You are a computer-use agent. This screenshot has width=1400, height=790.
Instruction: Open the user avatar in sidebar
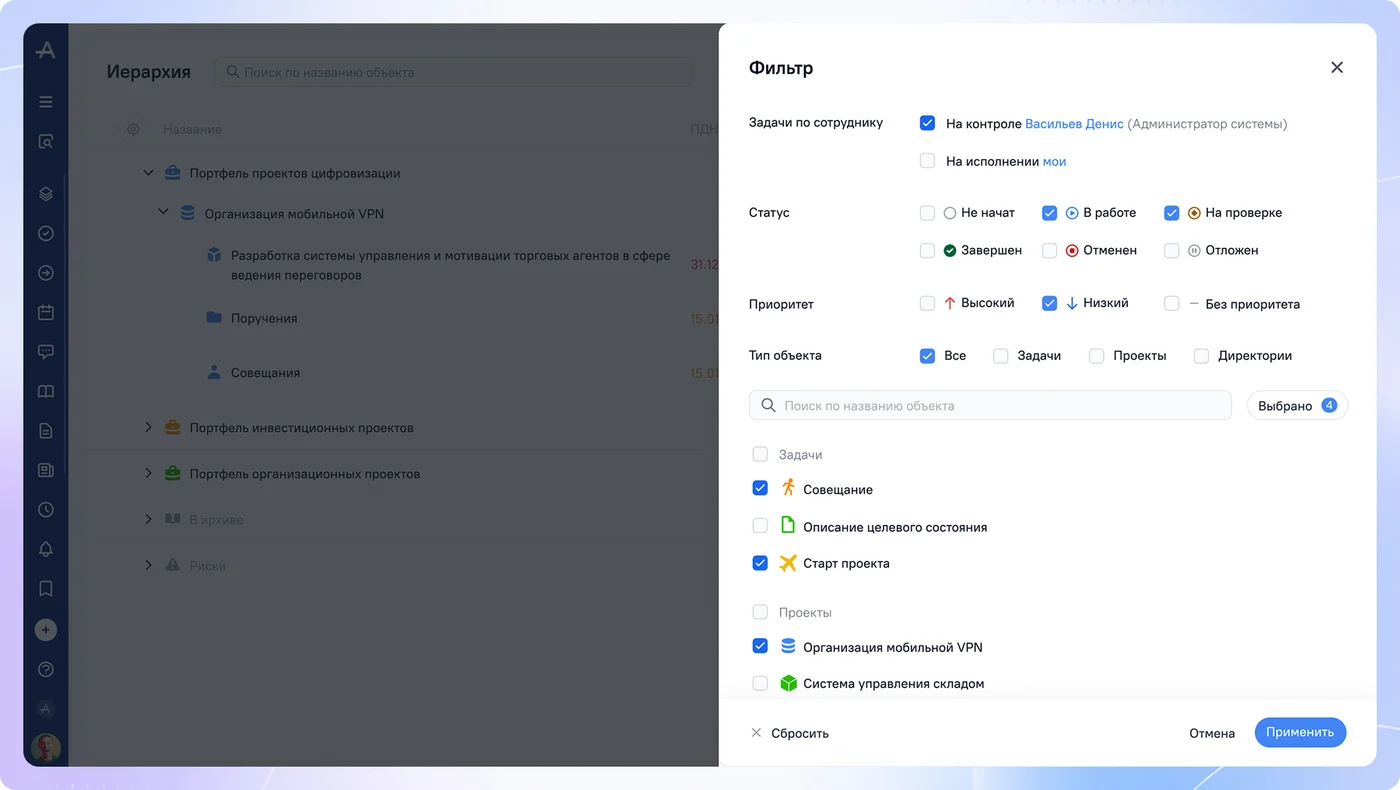point(46,747)
